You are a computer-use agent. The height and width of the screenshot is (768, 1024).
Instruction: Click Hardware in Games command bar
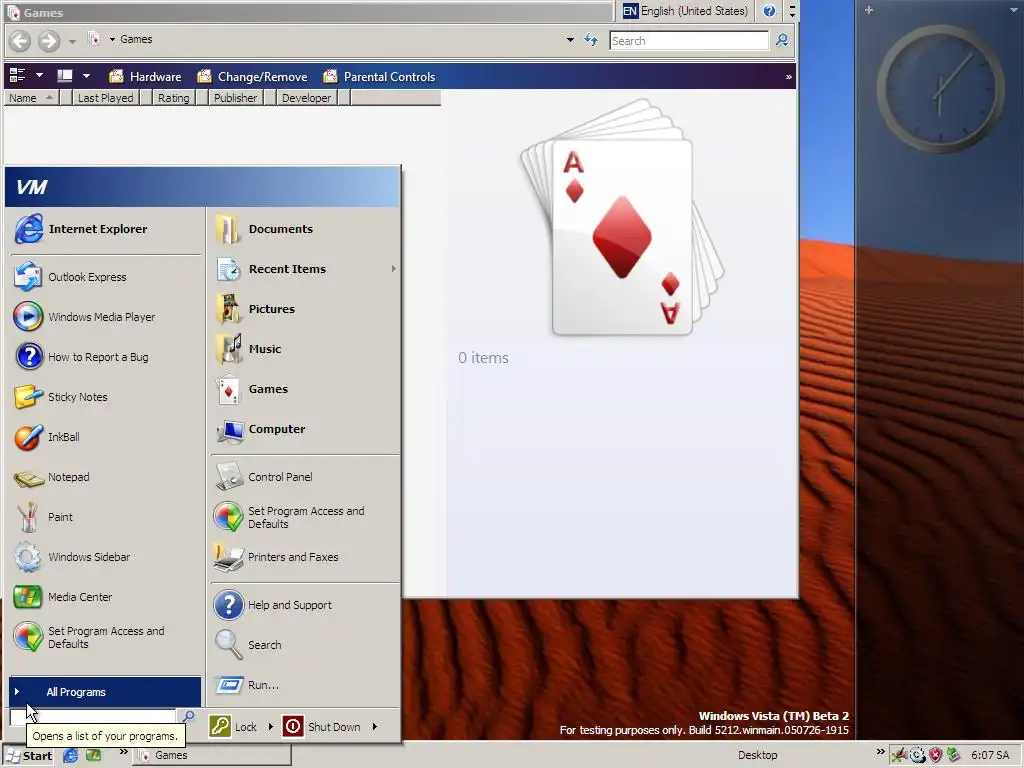[x=145, y=76]
